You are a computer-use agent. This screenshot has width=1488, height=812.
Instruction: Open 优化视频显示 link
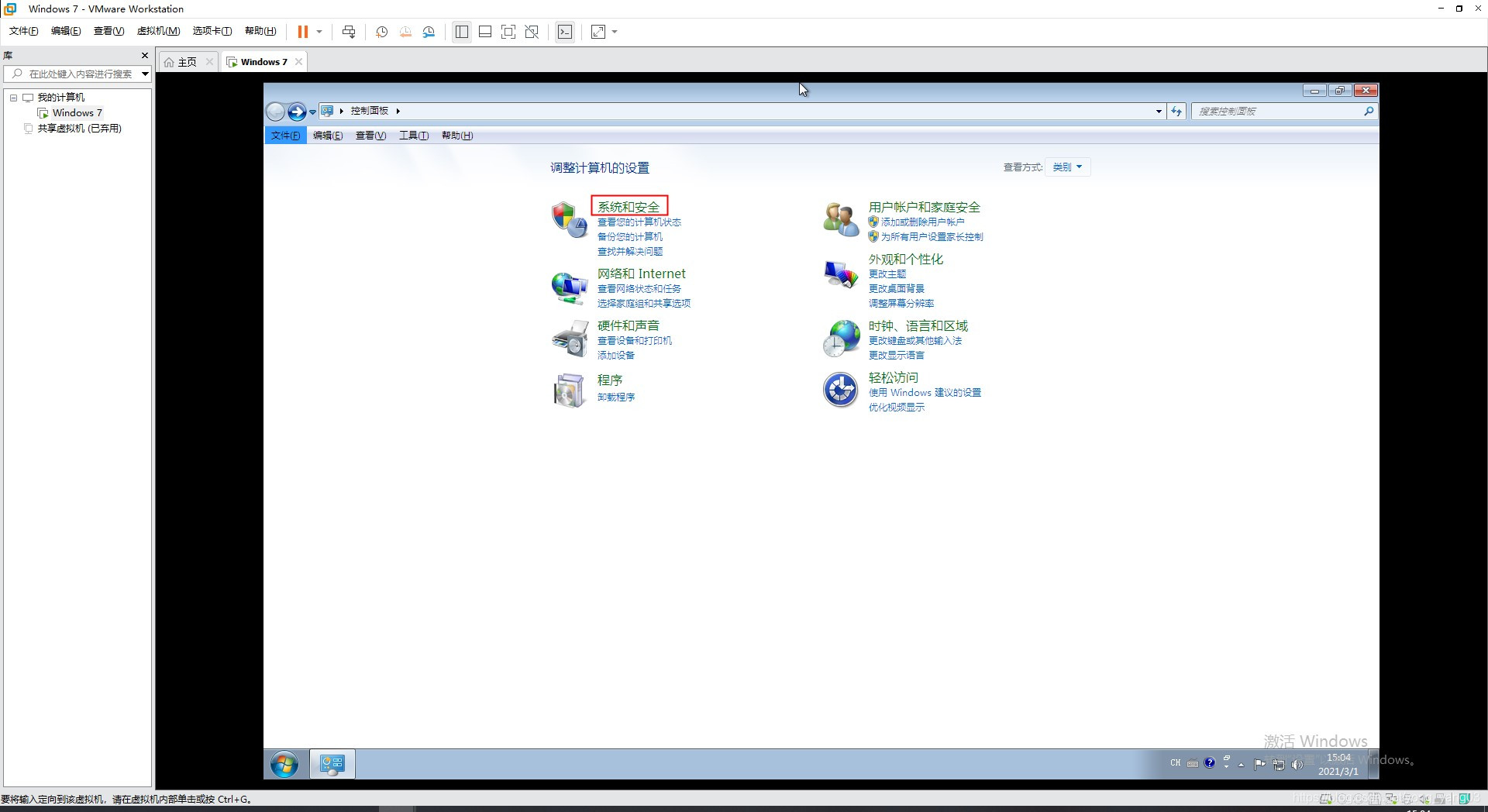(x=896, y=408)
